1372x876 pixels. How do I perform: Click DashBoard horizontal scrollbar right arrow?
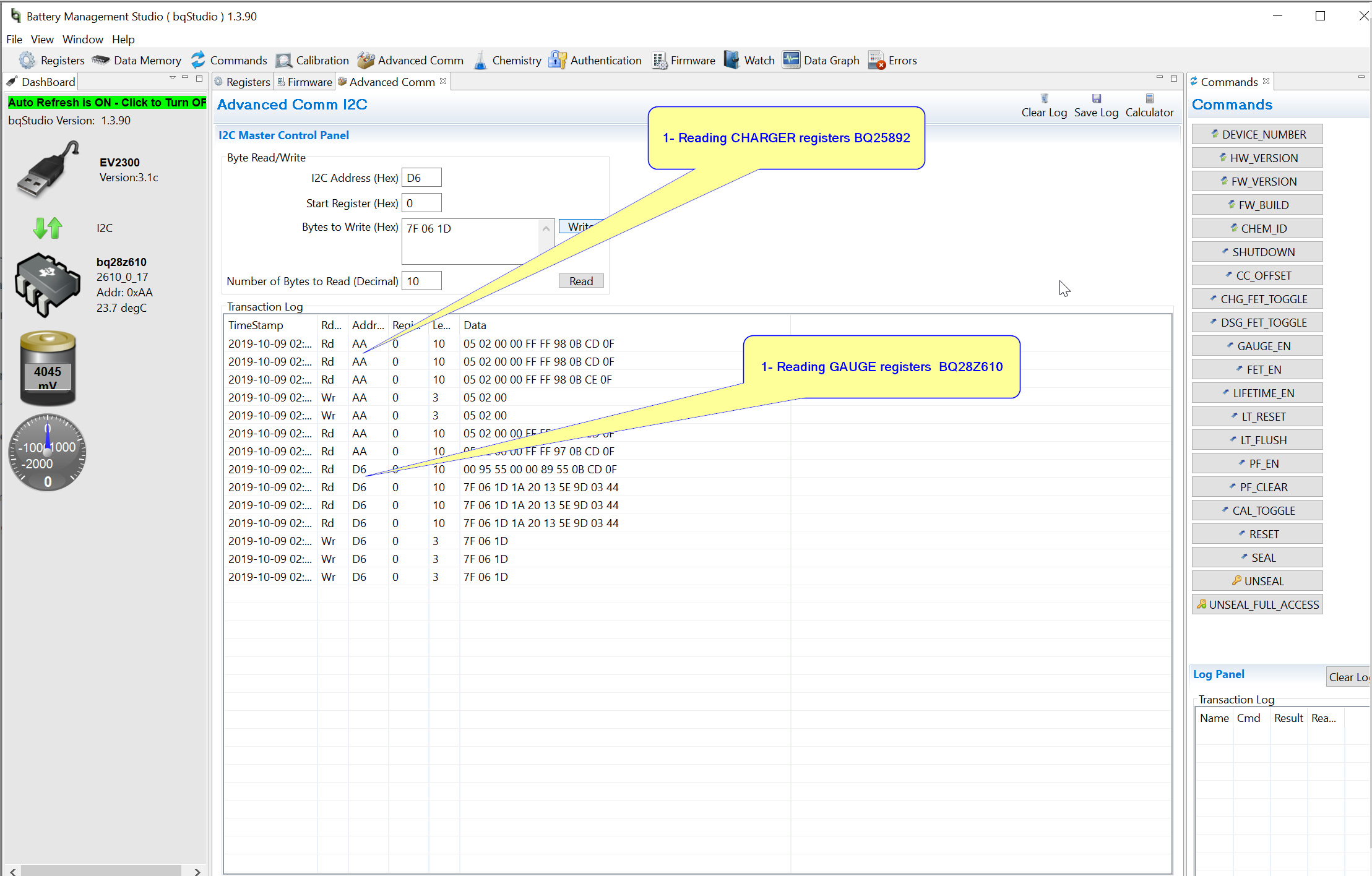pos(197,870)
